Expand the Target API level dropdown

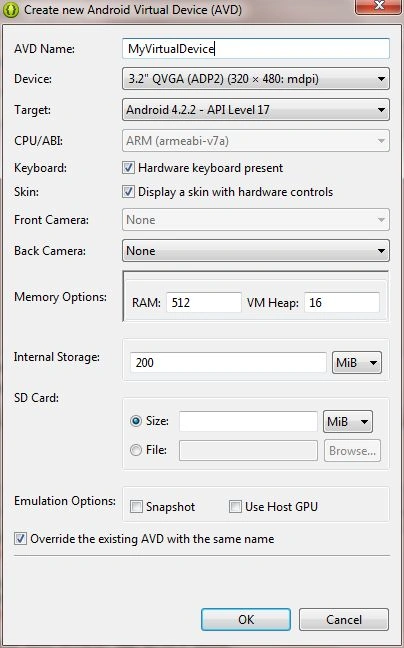[256, 110]
